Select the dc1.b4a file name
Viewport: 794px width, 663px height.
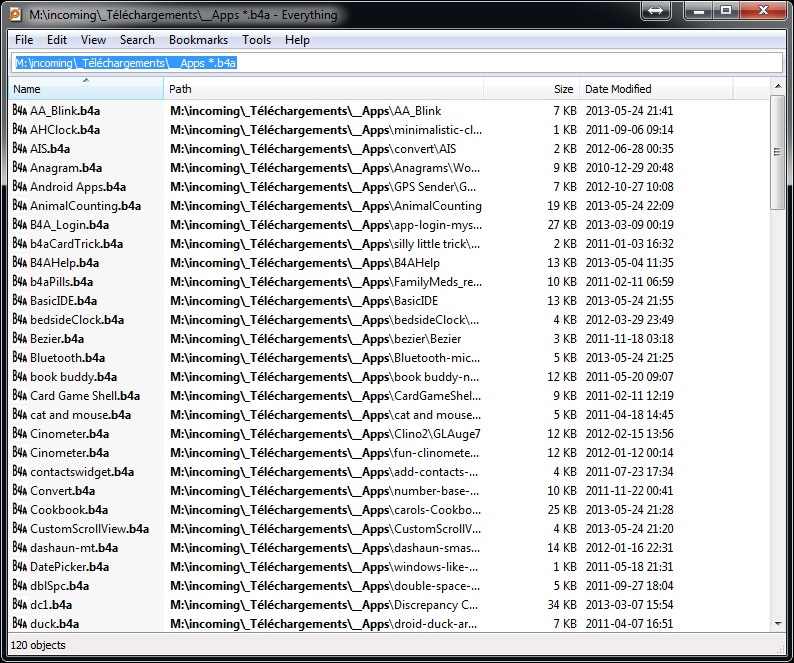coord(51,605)
